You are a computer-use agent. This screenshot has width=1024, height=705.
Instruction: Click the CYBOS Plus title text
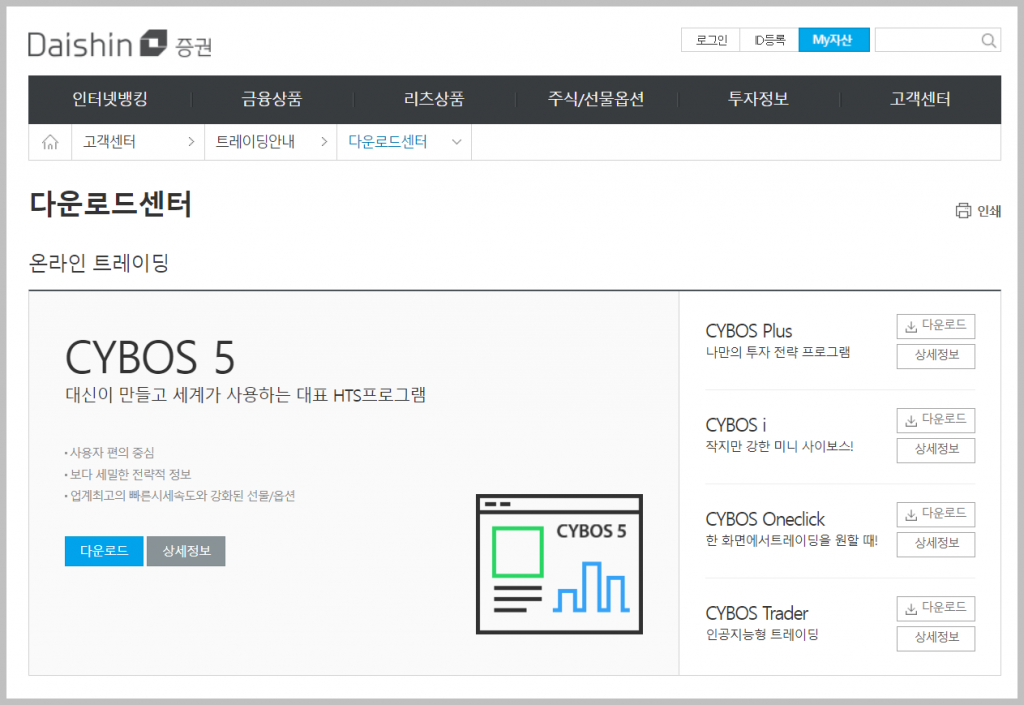click(748, 331)
